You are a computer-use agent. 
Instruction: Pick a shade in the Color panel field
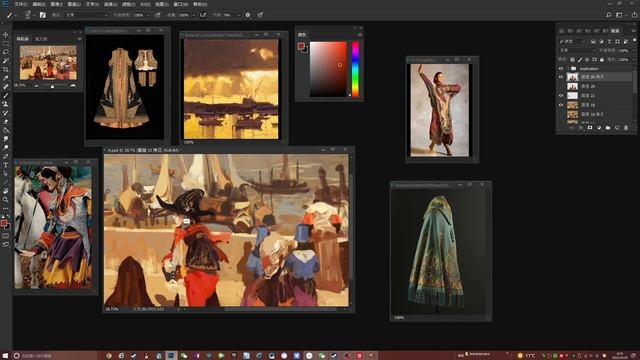click(328, 69)
